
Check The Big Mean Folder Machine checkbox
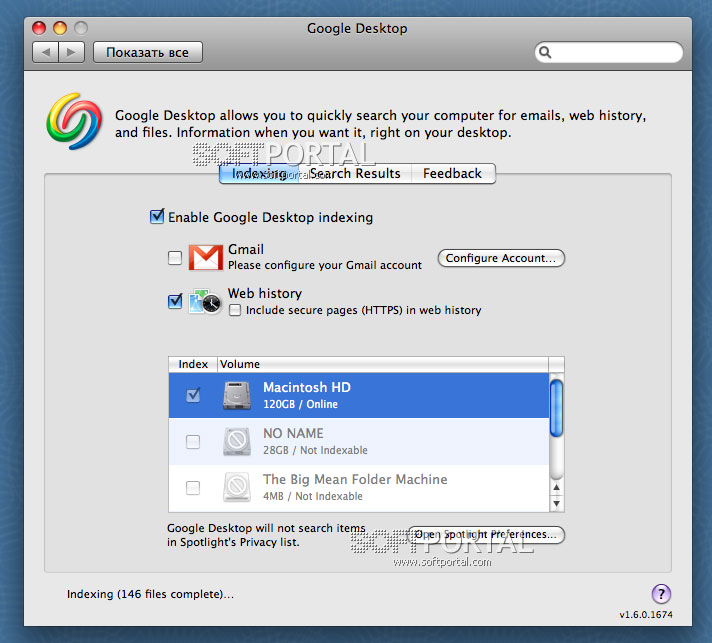click(193, 488)
